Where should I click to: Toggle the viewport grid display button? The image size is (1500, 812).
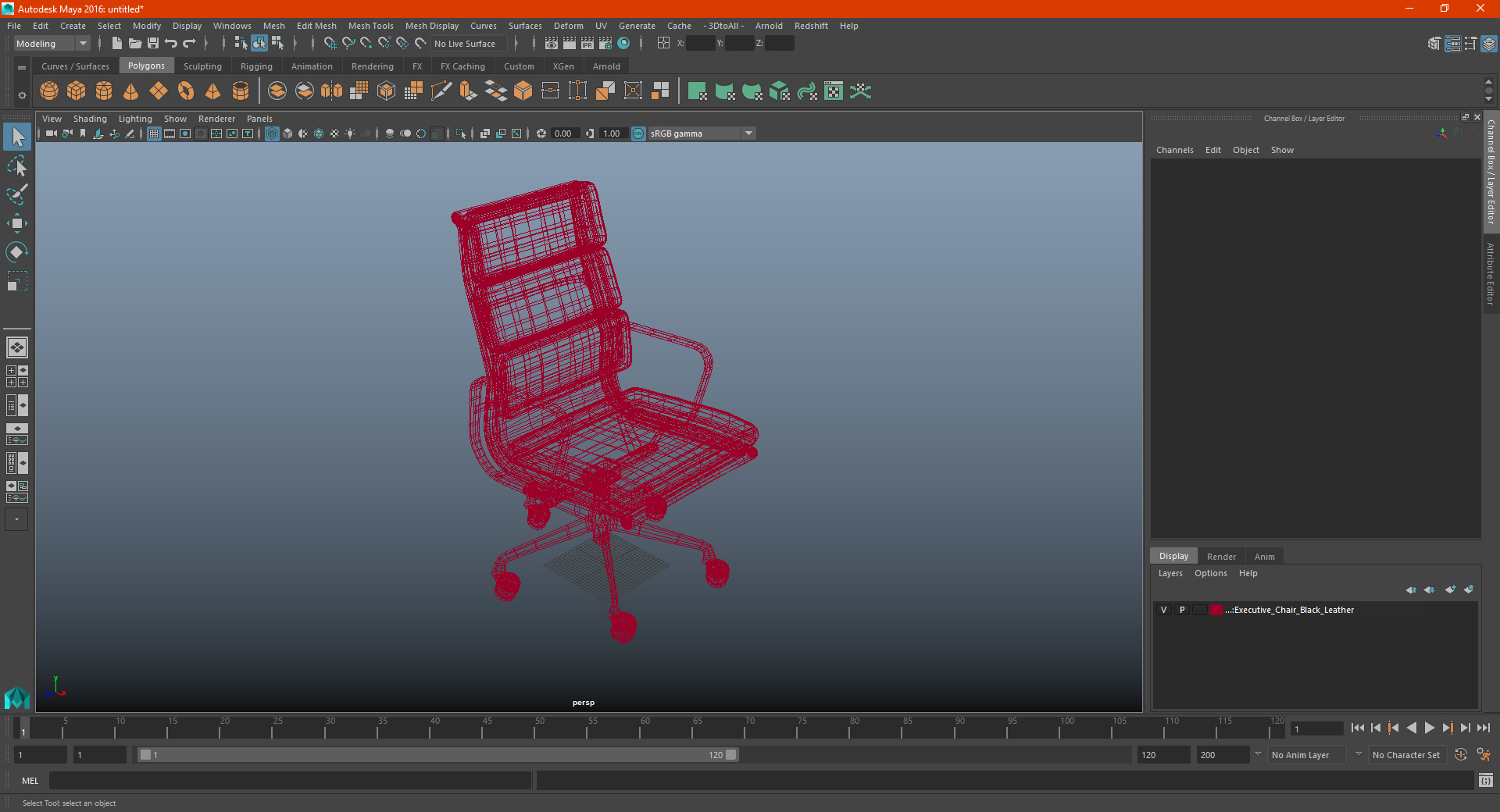154,134
